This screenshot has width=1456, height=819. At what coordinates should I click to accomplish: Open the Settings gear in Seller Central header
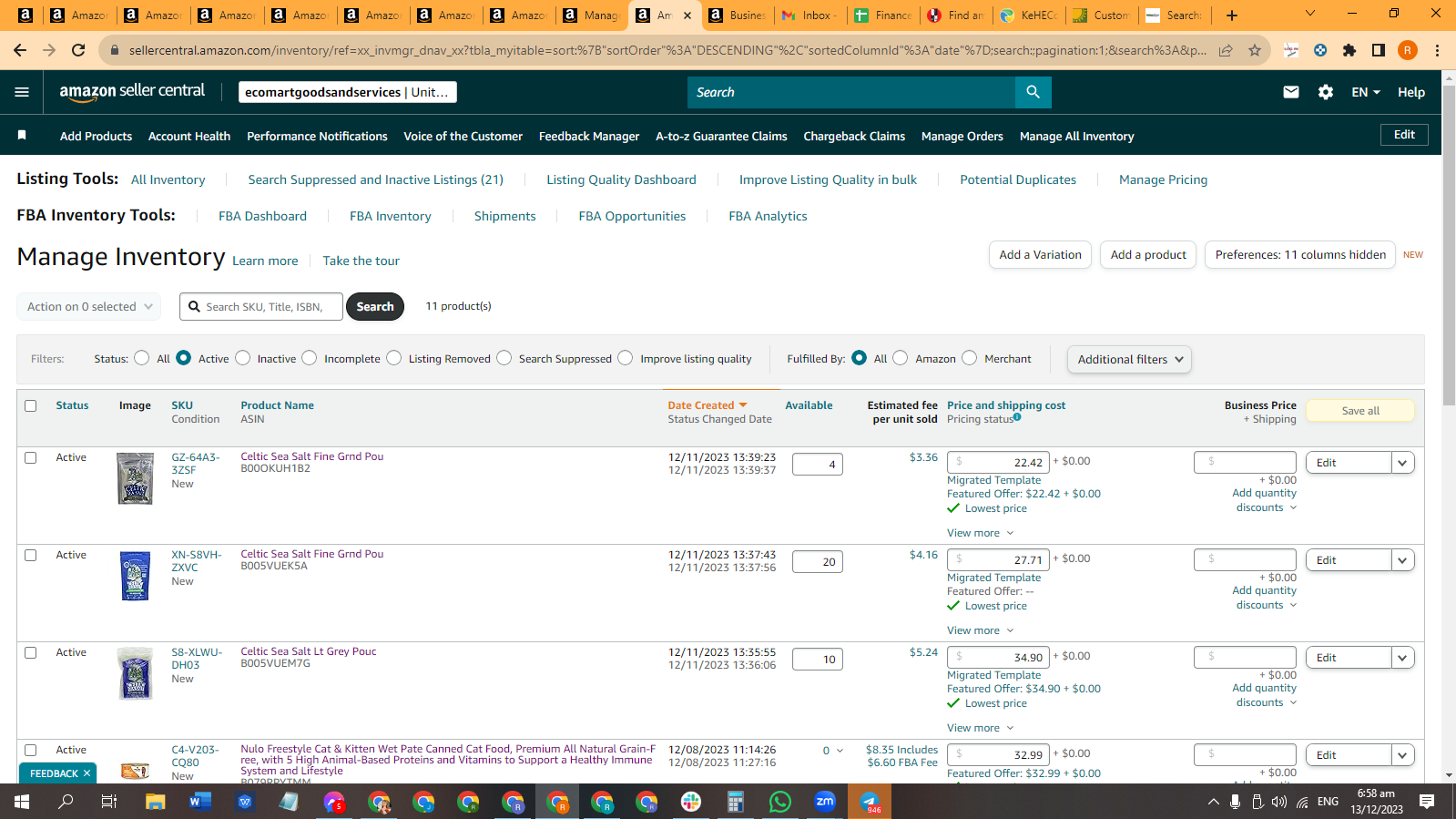[1326, 92]
